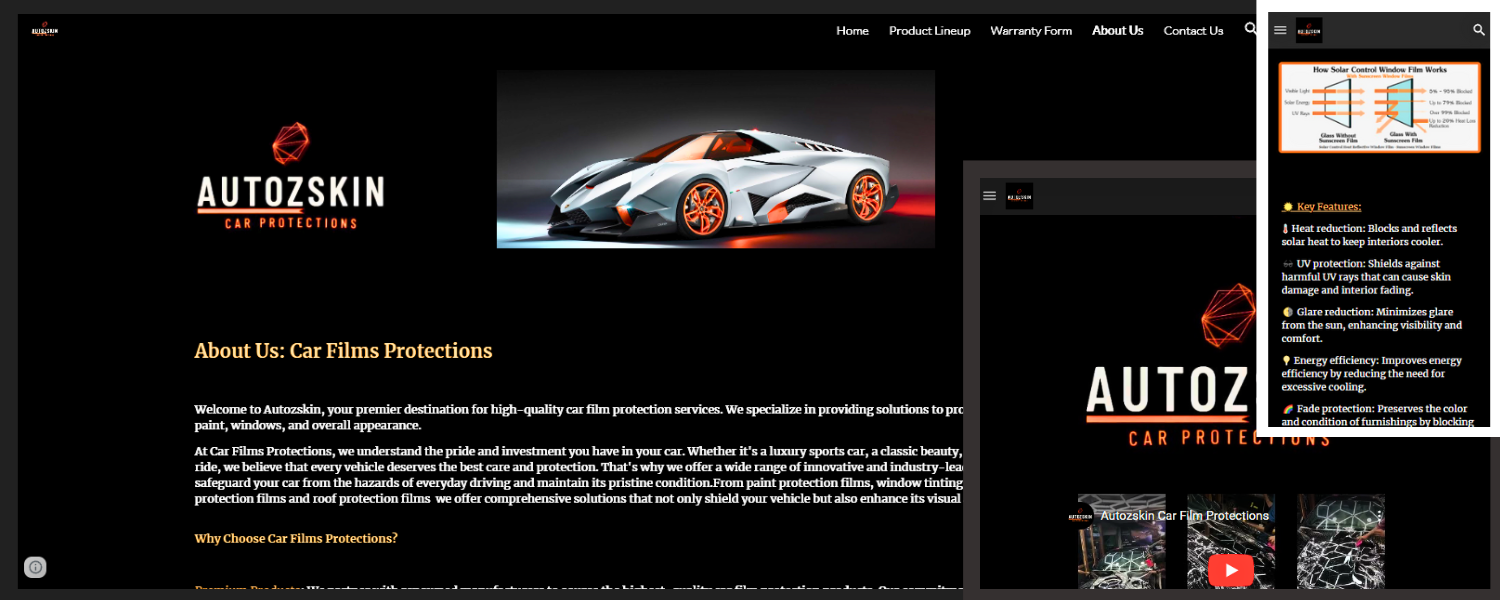Open search in the desktop view header
Viewport: 1500px width, 600px height.
point(1250,29)
